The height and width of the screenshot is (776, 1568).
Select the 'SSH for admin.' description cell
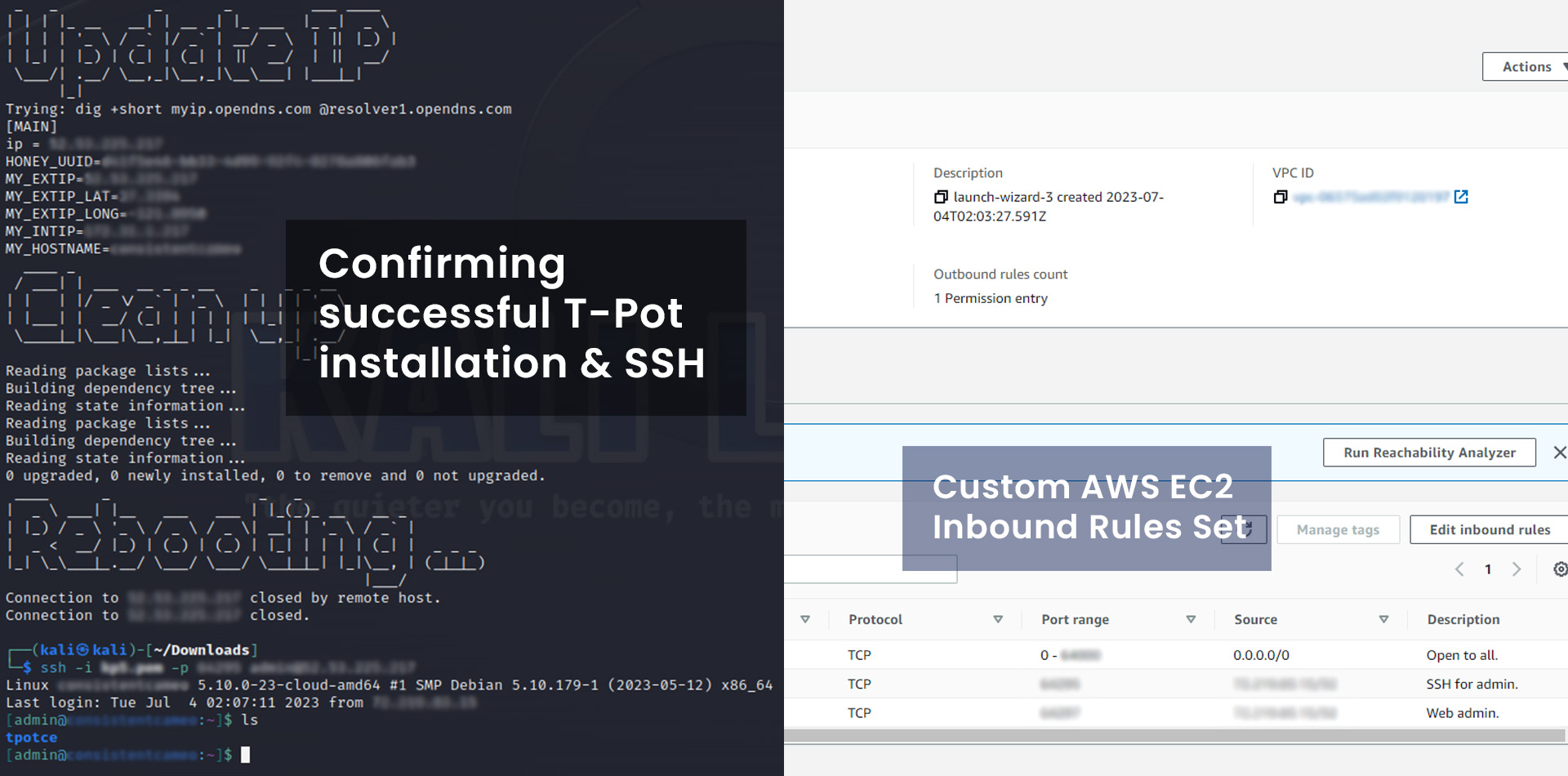coord(1472,684)
